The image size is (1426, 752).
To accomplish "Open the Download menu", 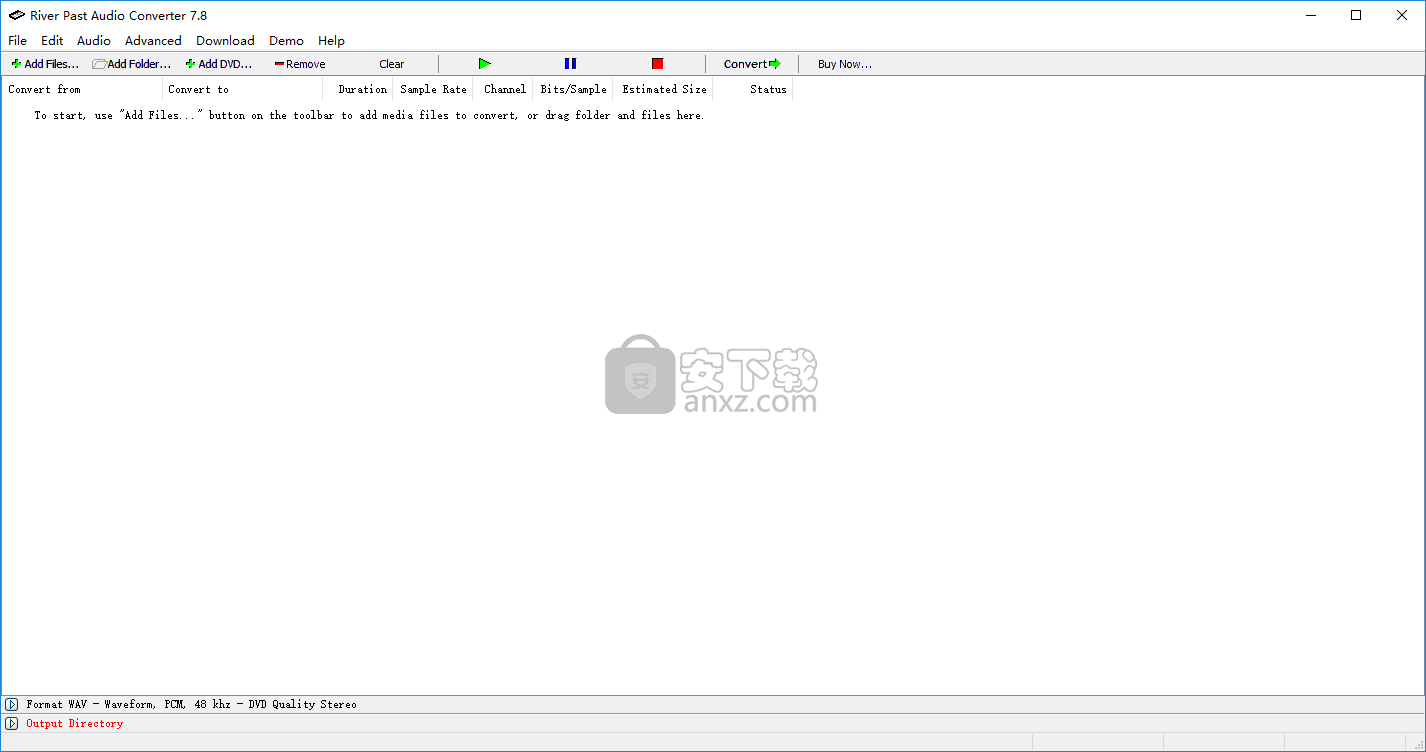I will point(225,41).
